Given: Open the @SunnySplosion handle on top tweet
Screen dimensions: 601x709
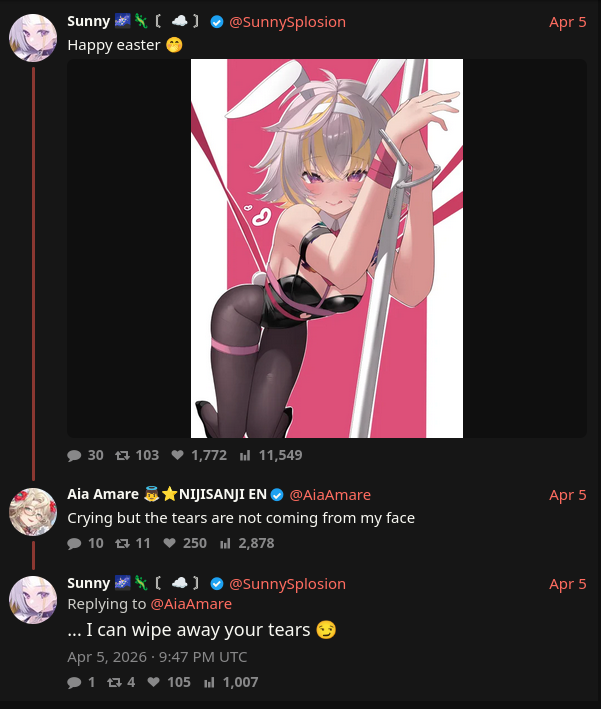Looking at the screenshot, I should [x=288, y=22].
